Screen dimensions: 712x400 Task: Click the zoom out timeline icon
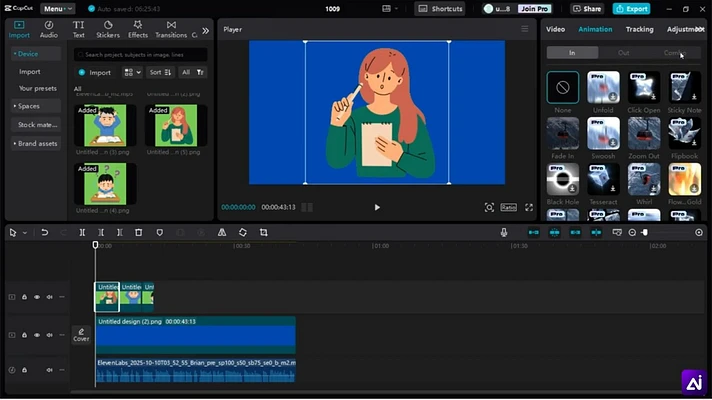click(632, 232)
